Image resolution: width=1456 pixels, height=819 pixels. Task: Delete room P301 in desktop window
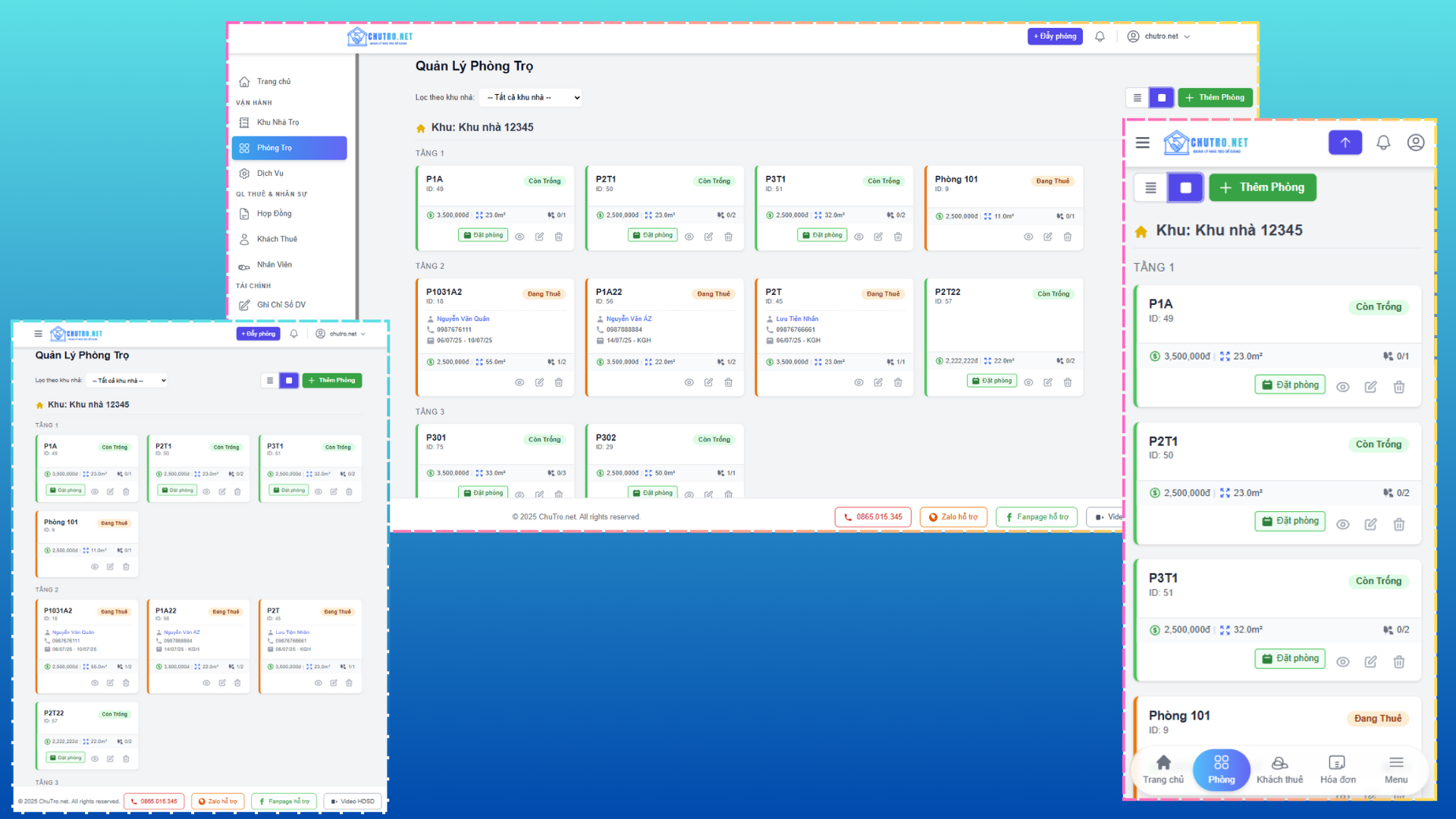559,494
